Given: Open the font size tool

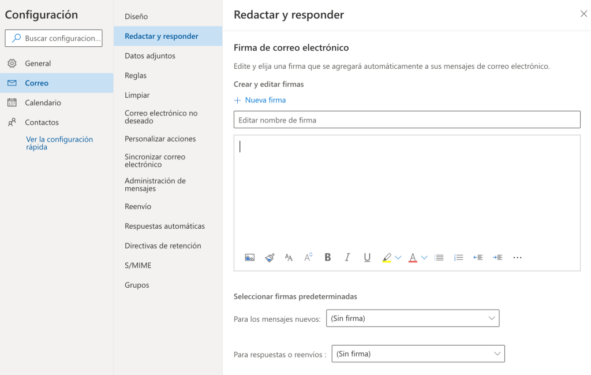Looking at the screenshot, I should click(289, 258).
